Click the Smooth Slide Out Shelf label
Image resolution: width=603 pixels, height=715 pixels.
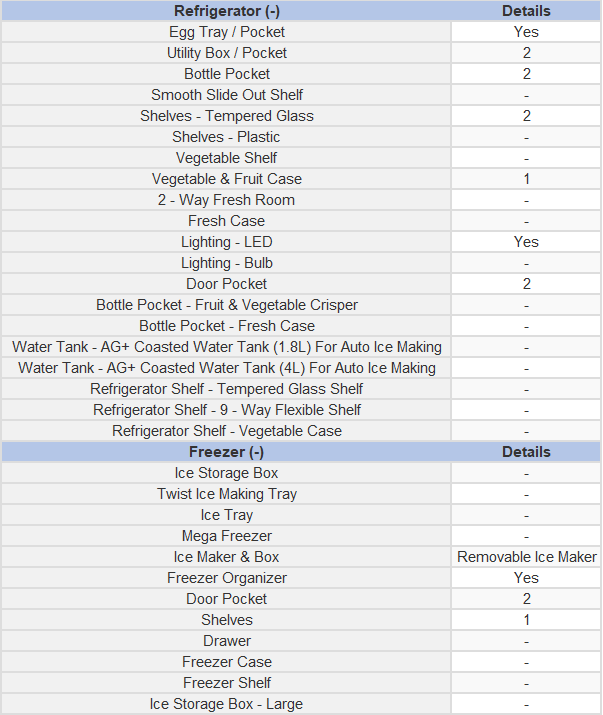(227, 95)
